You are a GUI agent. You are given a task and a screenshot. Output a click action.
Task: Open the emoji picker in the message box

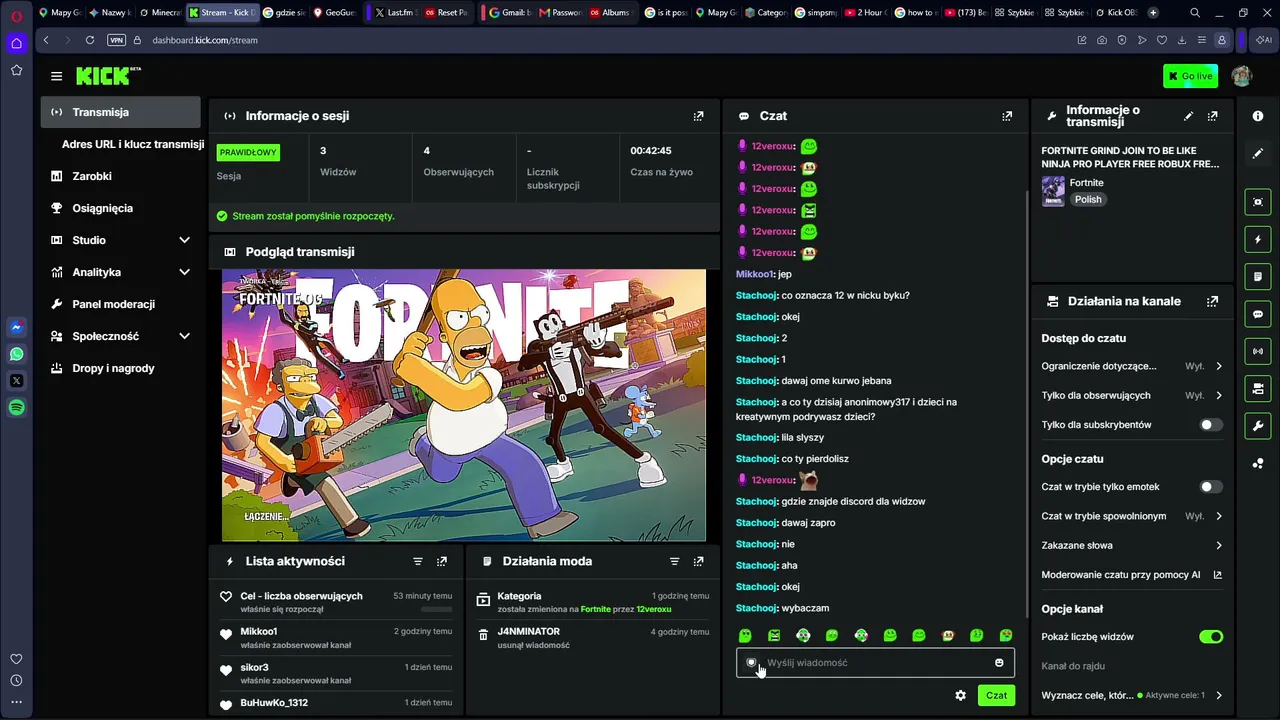click(999, 663)
